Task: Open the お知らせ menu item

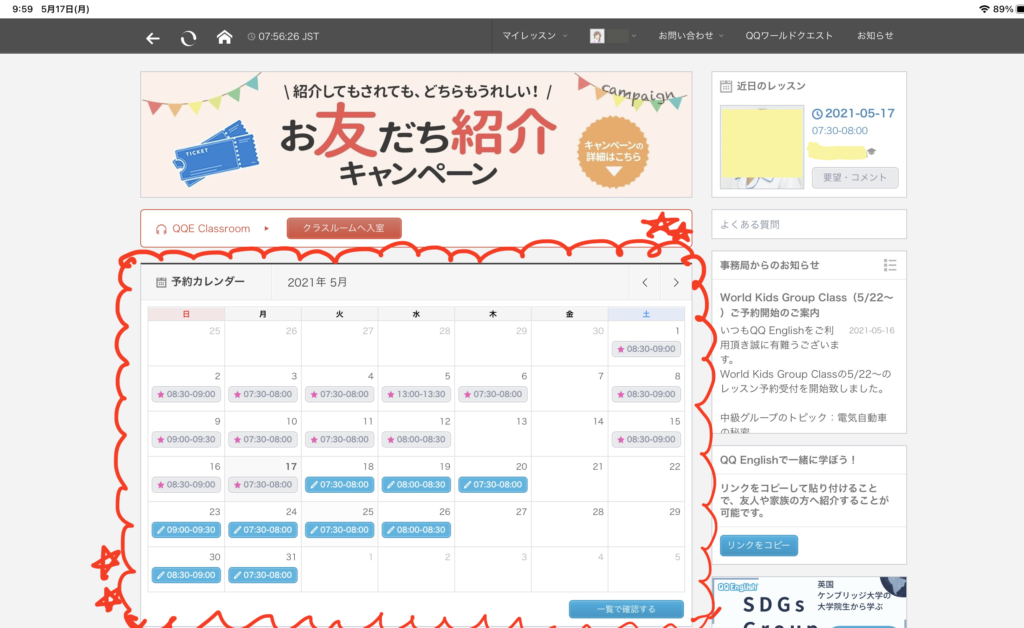Action: tap(875, 36)
